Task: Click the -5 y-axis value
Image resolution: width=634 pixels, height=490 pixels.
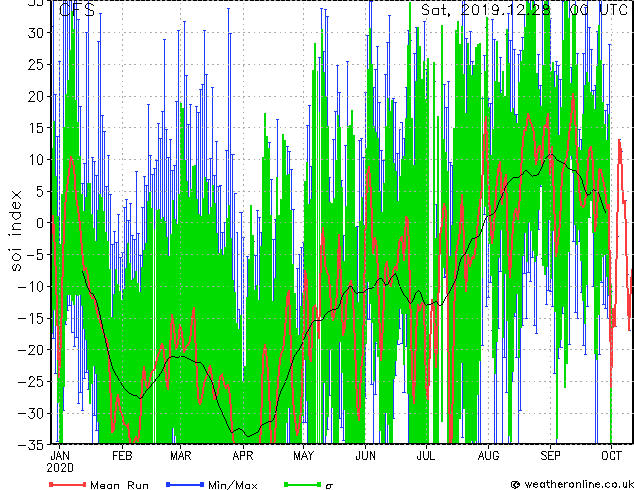Action: 35,255
